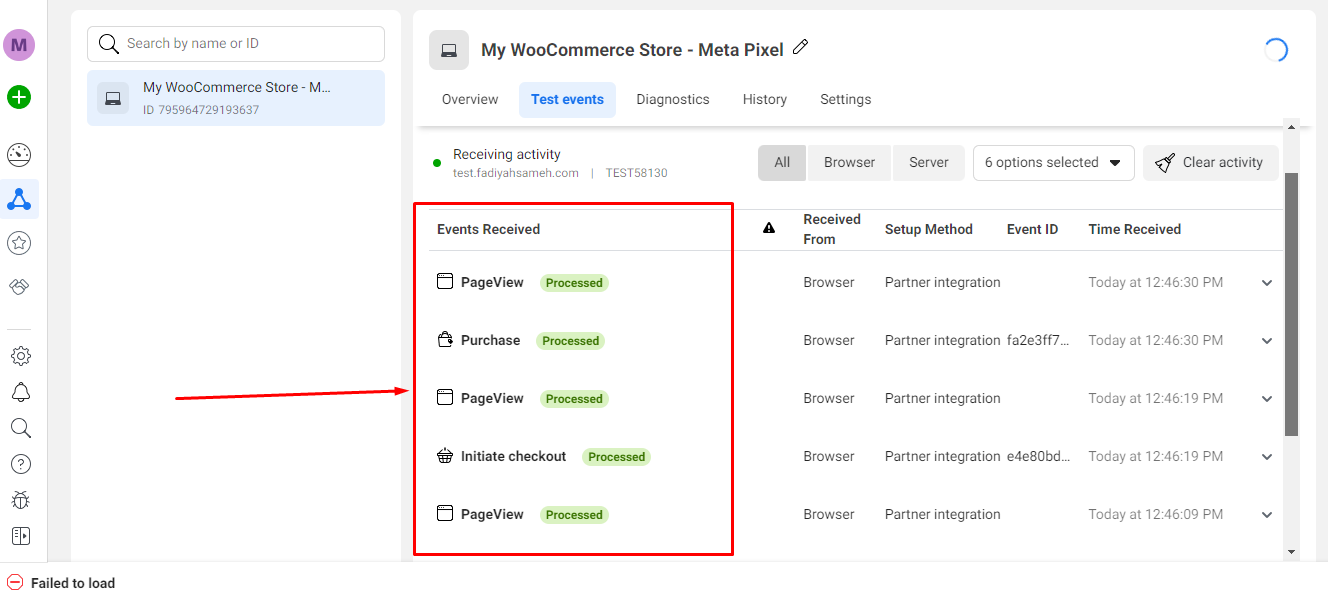Open the purple M account avatar
The width and height of the screenshot is (1328, 590).
coord(19,45)
